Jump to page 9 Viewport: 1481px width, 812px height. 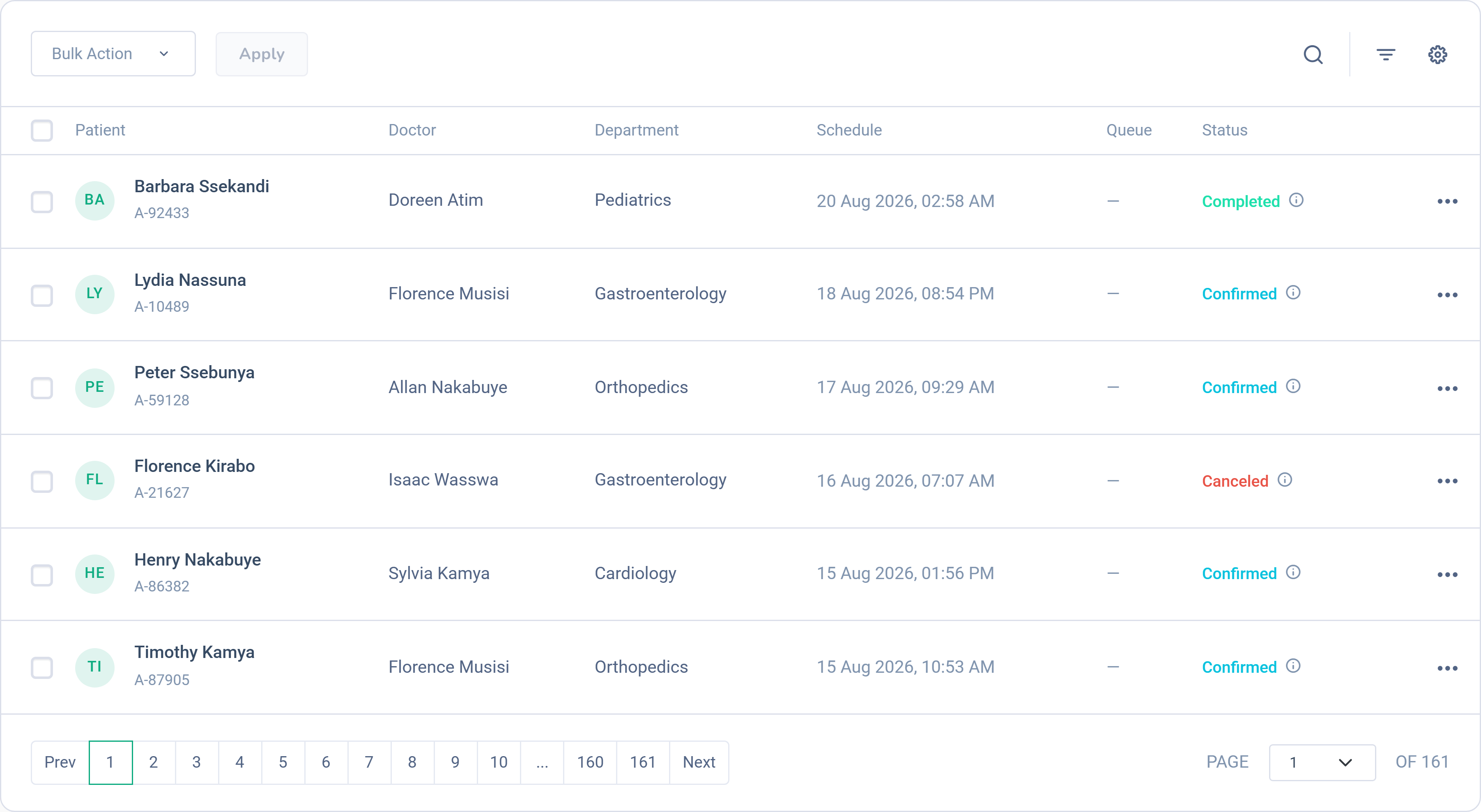click(455, 763)
